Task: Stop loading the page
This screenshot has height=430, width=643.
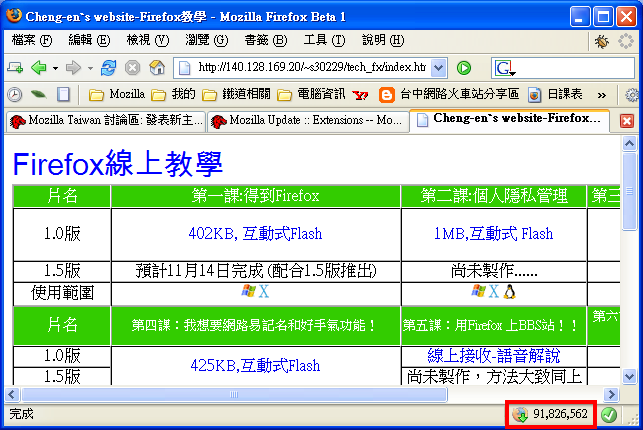Action: pos(132,68)
